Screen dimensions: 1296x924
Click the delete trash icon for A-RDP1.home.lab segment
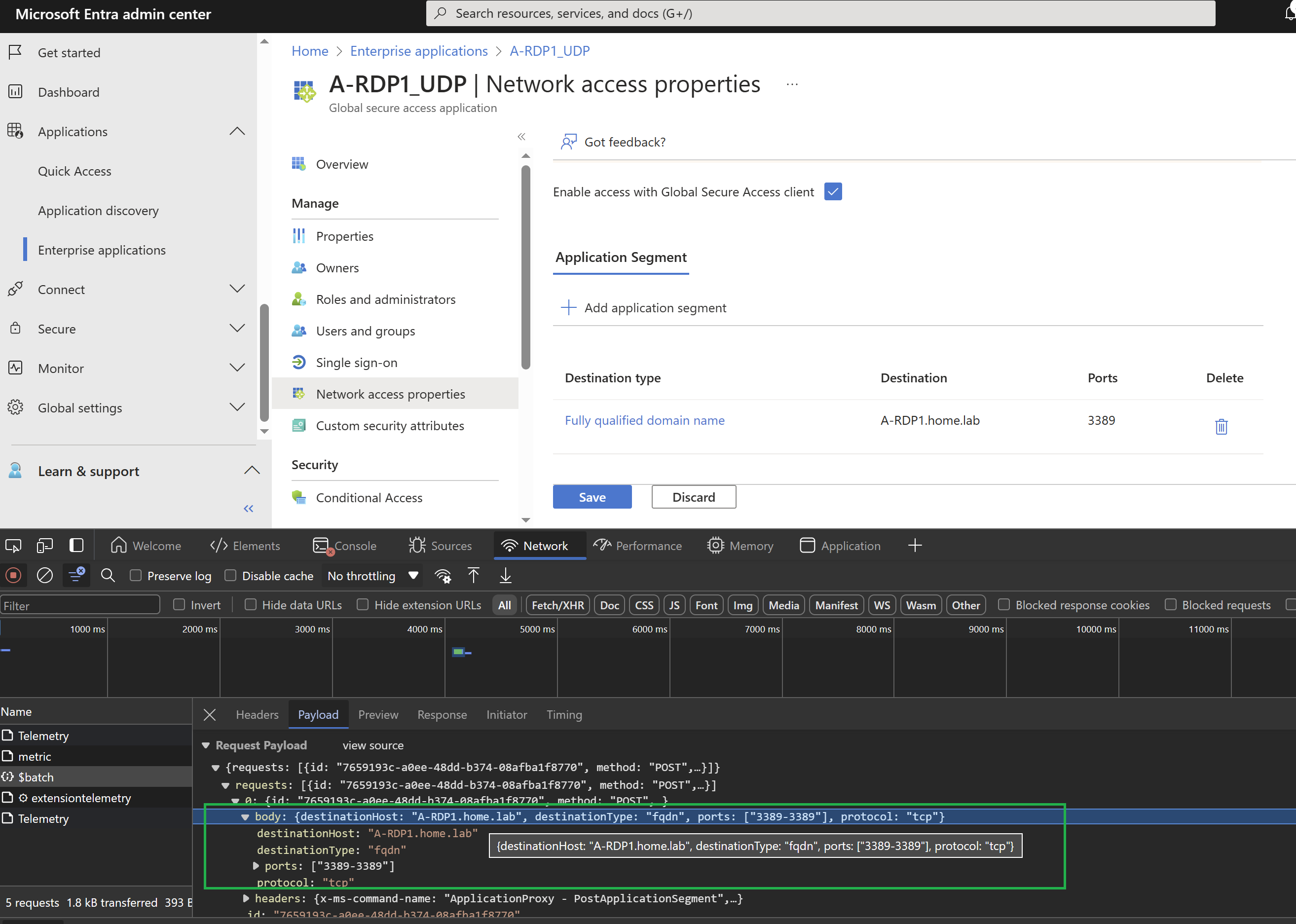[1221, 426]
